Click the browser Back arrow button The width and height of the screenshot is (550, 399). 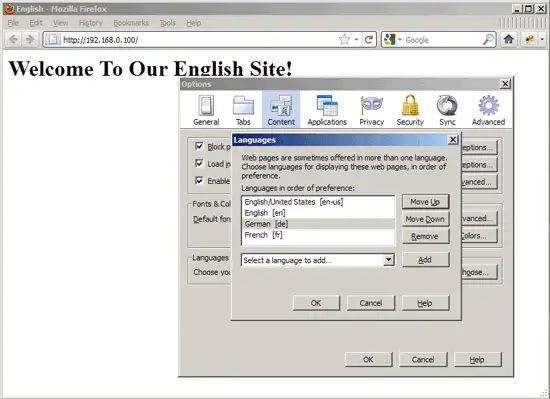click(13, 39)
